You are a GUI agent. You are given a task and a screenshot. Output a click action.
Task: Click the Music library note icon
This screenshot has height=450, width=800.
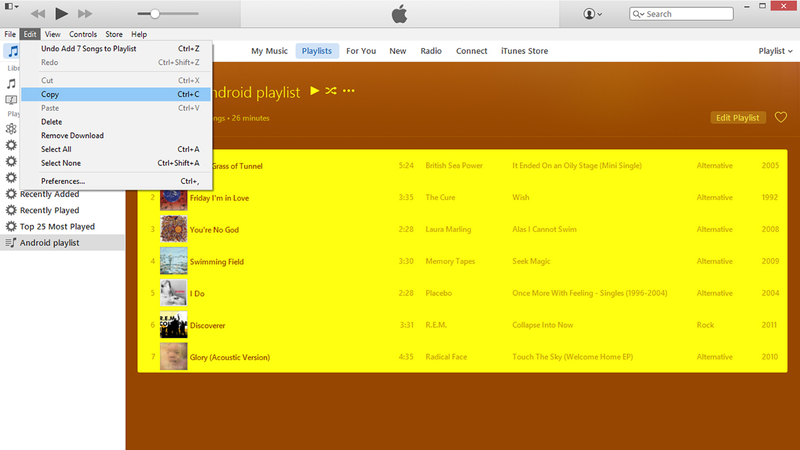13,51
